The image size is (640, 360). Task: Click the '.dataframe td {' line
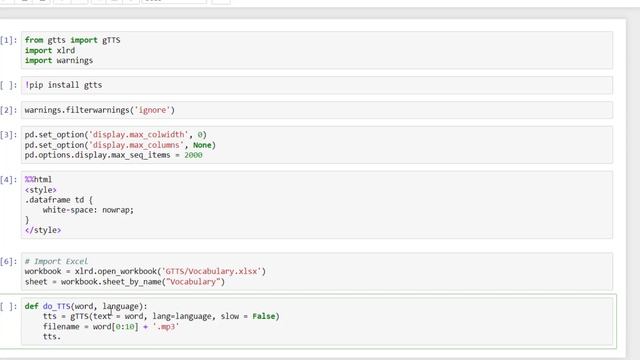tap(59, 200)
